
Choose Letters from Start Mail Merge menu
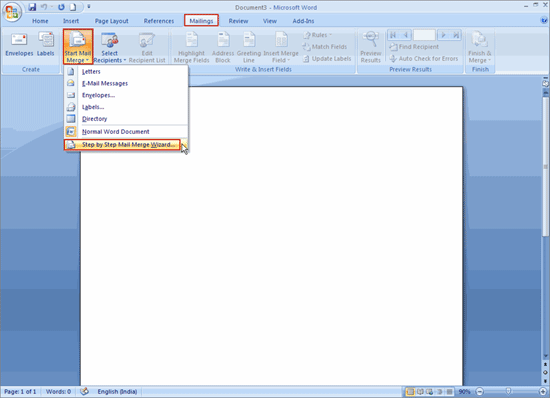click(x=126, y=72)
